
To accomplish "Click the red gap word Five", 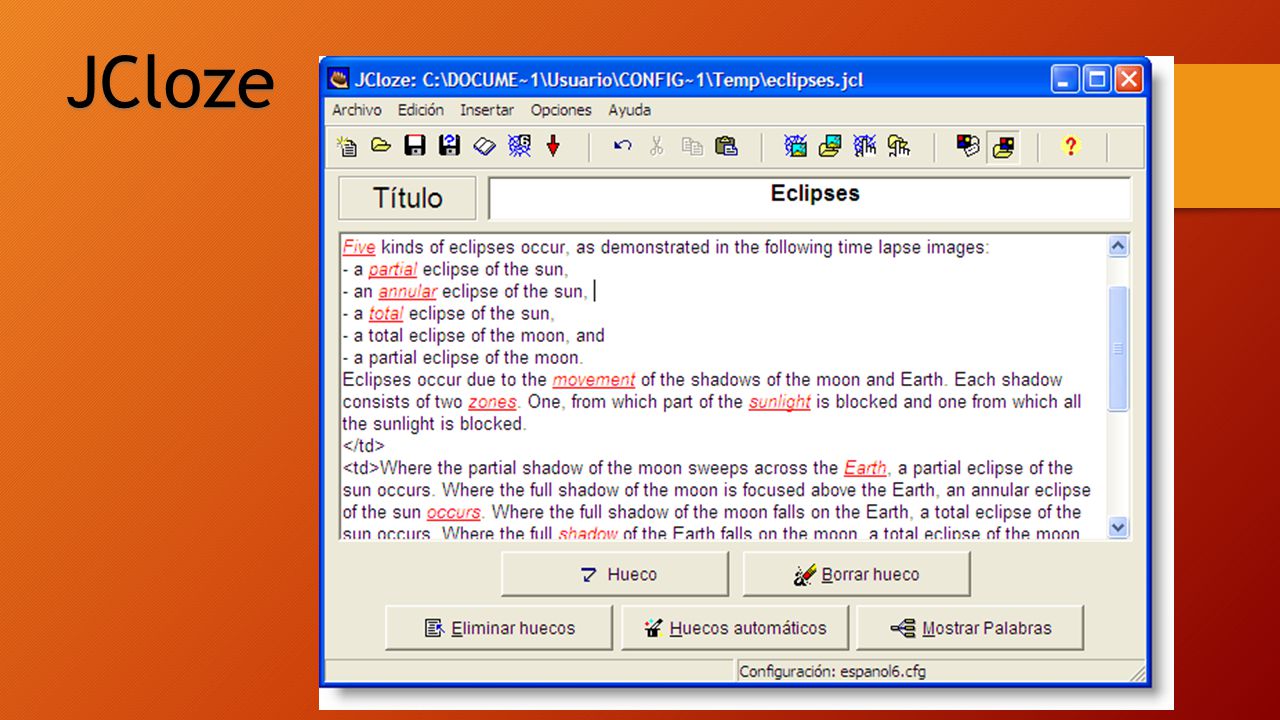I will tap(359, 247).
